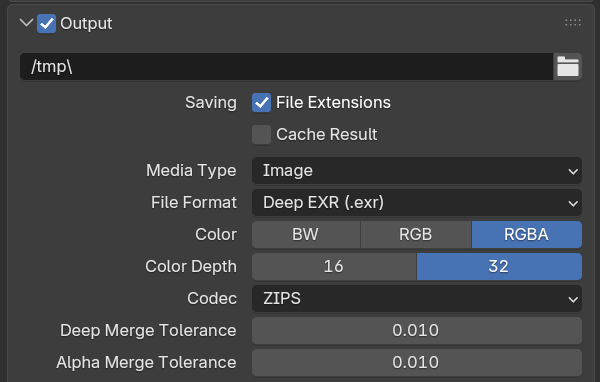Enable Cache Result
Screen dimensions: 600x382
[x=261, y=135]
